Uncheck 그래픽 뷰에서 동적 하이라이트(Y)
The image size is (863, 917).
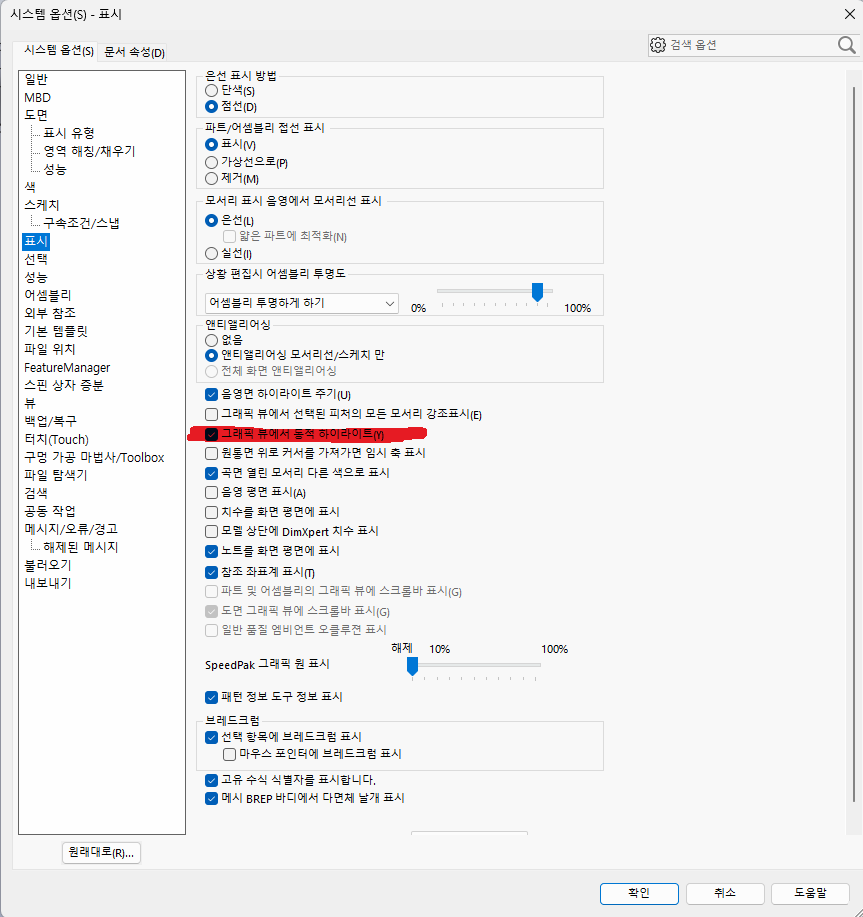(211, 434)
